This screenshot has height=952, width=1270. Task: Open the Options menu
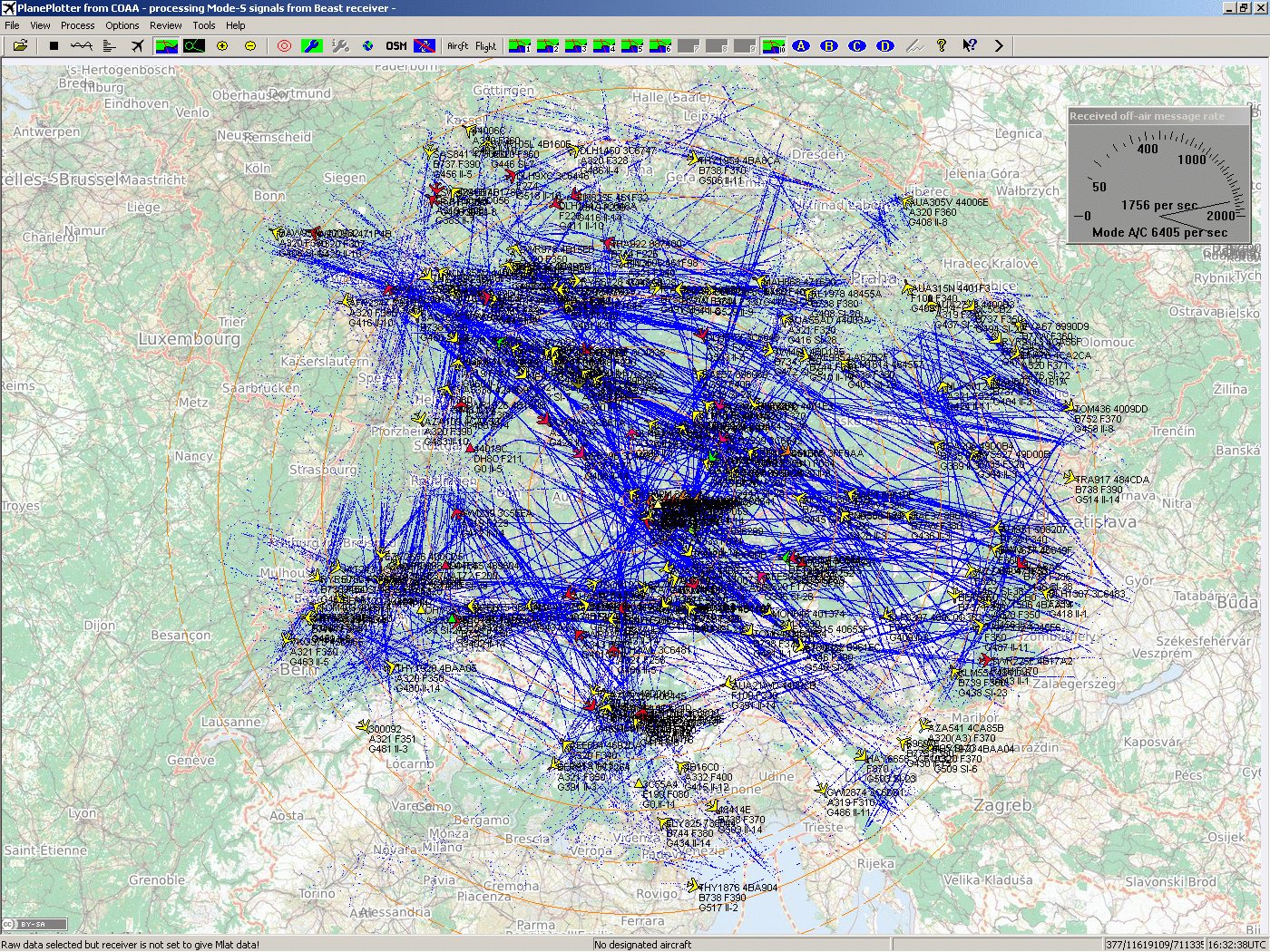122,25
